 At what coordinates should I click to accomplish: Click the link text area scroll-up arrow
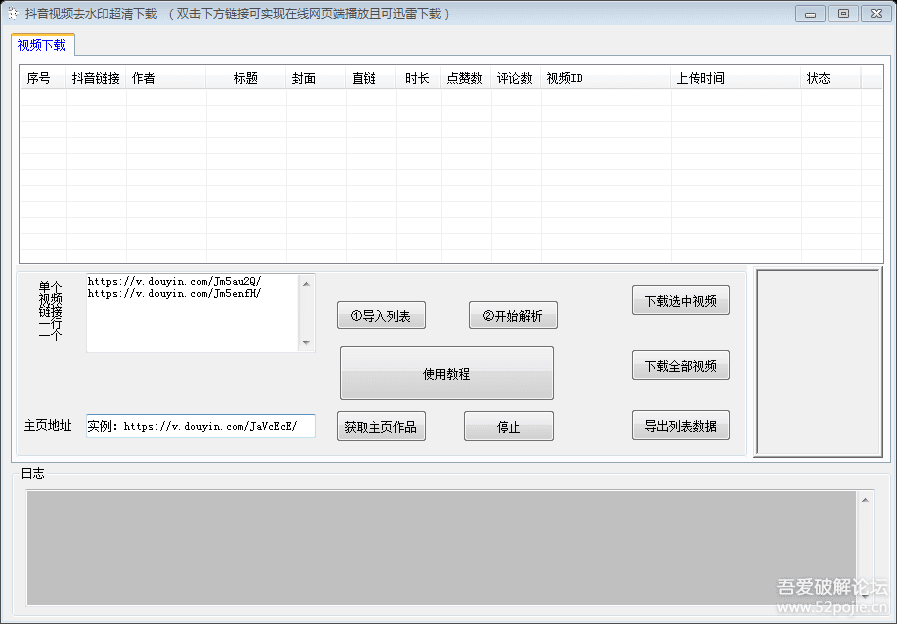pos(307,284)
